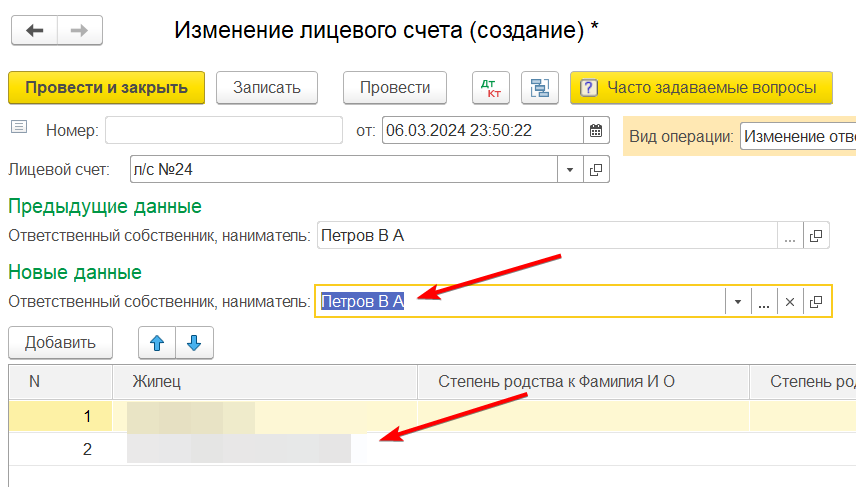Screen dimensions: 856x487
Task: Clear the new owner field with X
Action: click(x=790, y=301)
